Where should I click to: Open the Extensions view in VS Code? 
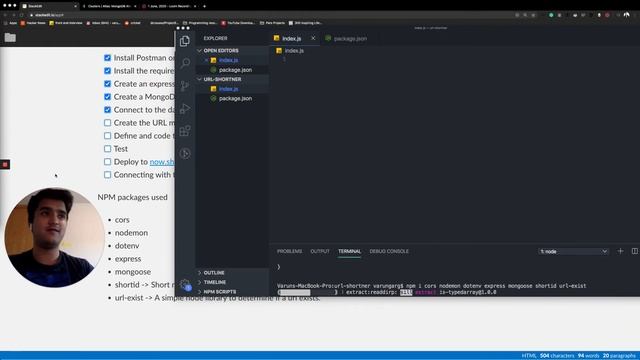pyautogui.click(x=185, y=131)
